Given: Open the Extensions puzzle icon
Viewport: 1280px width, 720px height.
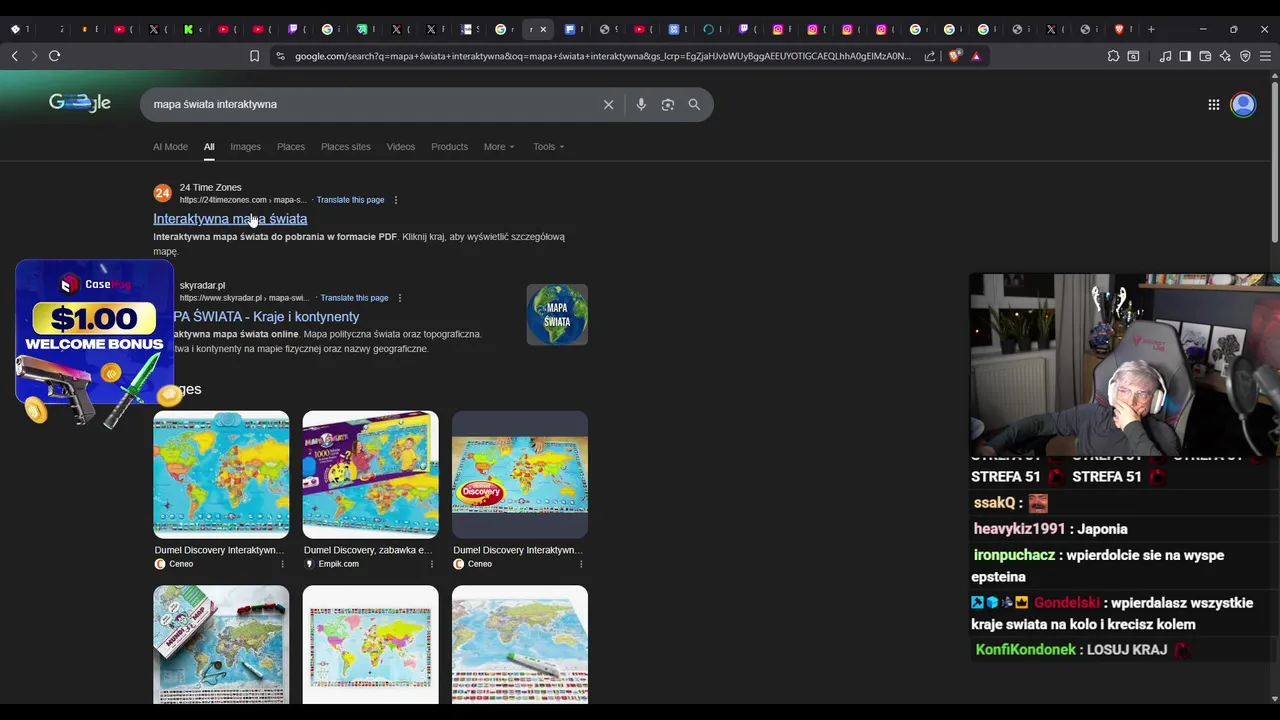Looking at the screenshot, I should point(1113,56).
